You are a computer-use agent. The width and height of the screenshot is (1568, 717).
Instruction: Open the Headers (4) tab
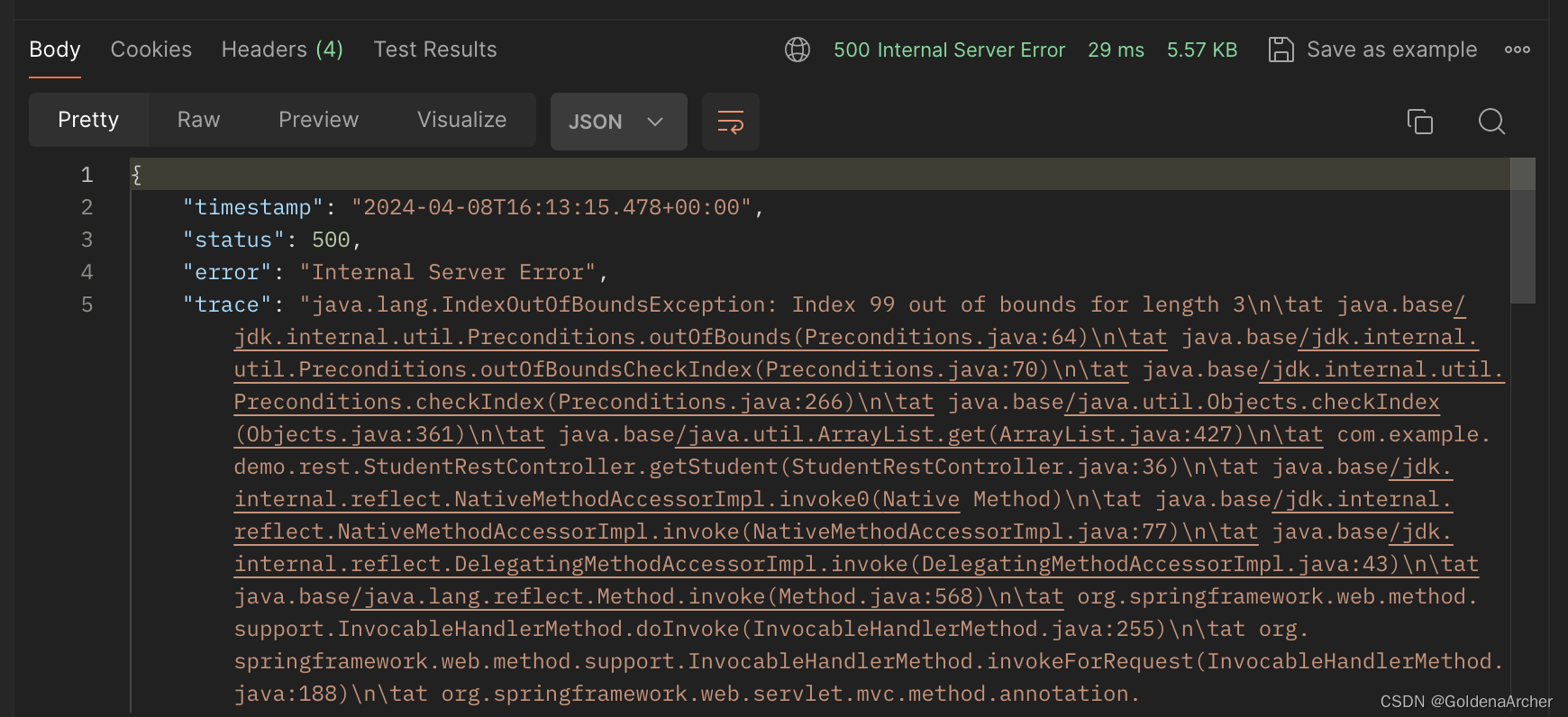click(282, 50)
